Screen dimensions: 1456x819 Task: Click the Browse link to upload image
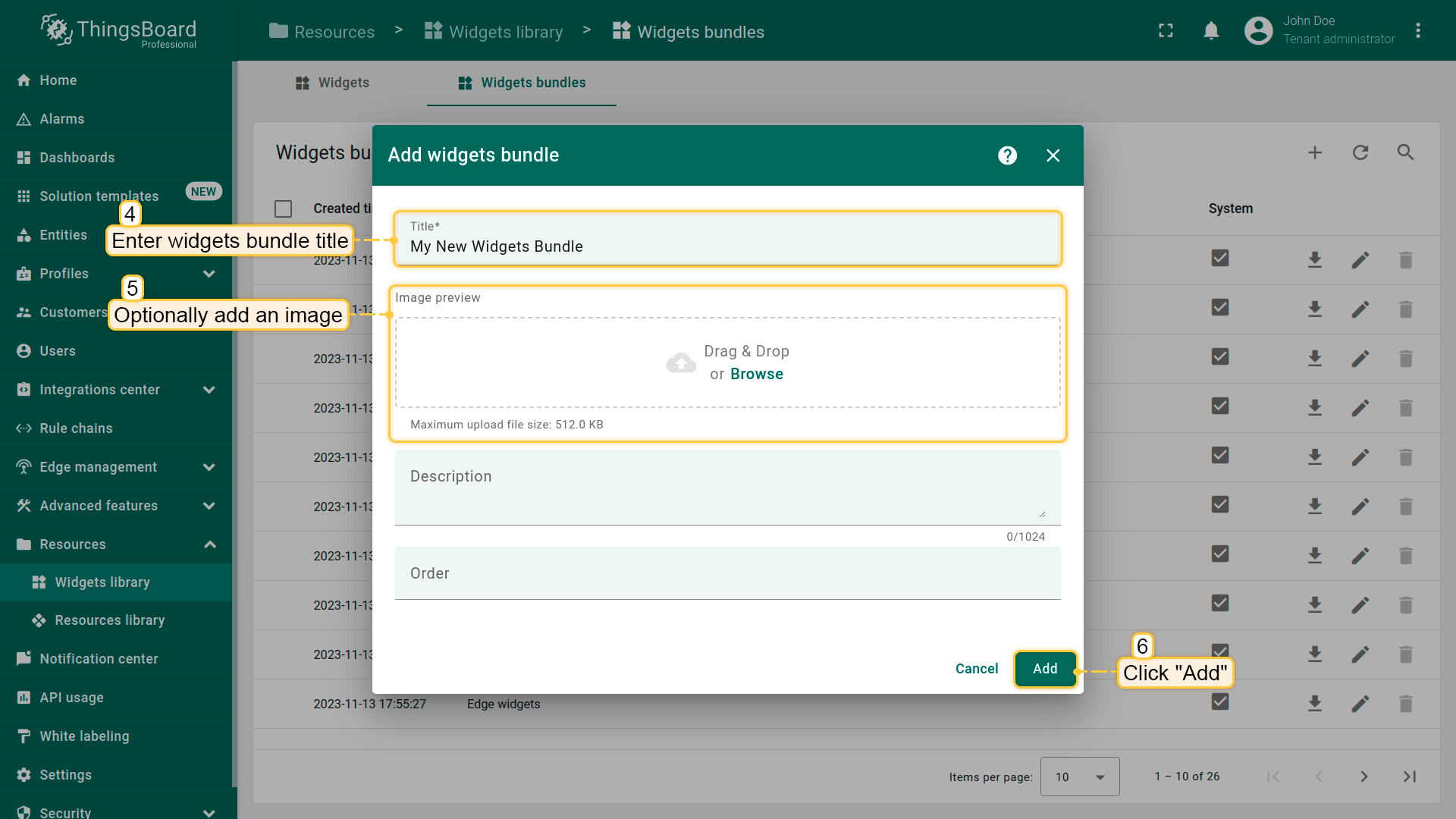pos(757,374)
